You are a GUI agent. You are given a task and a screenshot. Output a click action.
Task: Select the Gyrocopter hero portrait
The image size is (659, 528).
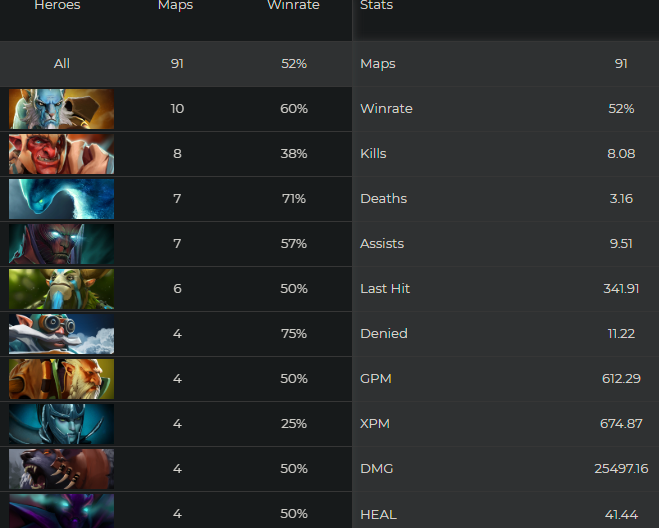coord(61,334)
